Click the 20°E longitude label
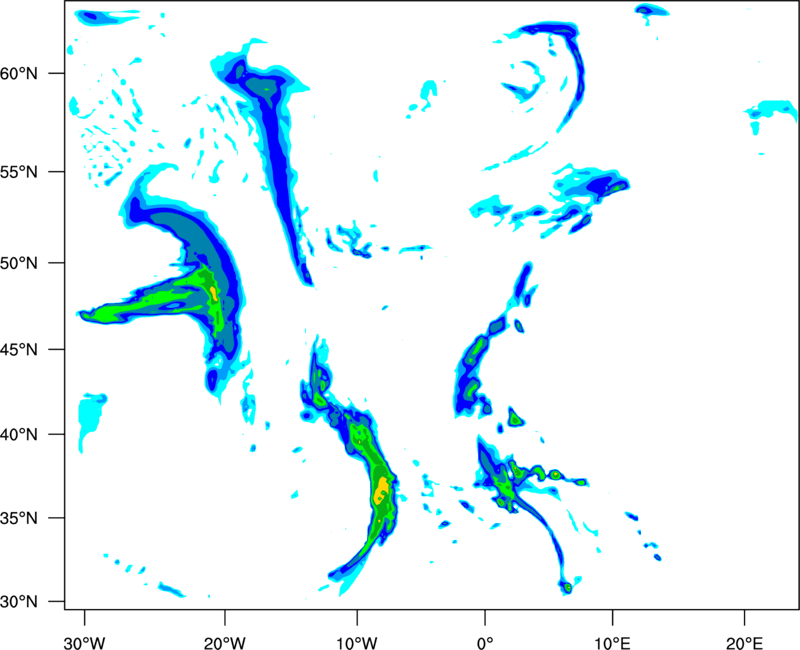The image size is (800, 650). coord(744,643)
